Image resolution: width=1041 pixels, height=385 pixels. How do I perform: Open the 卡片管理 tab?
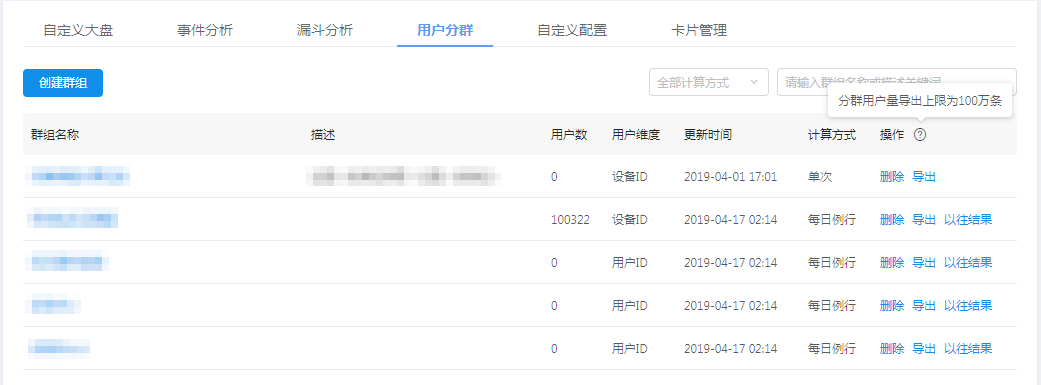click(x=699, y=31)
